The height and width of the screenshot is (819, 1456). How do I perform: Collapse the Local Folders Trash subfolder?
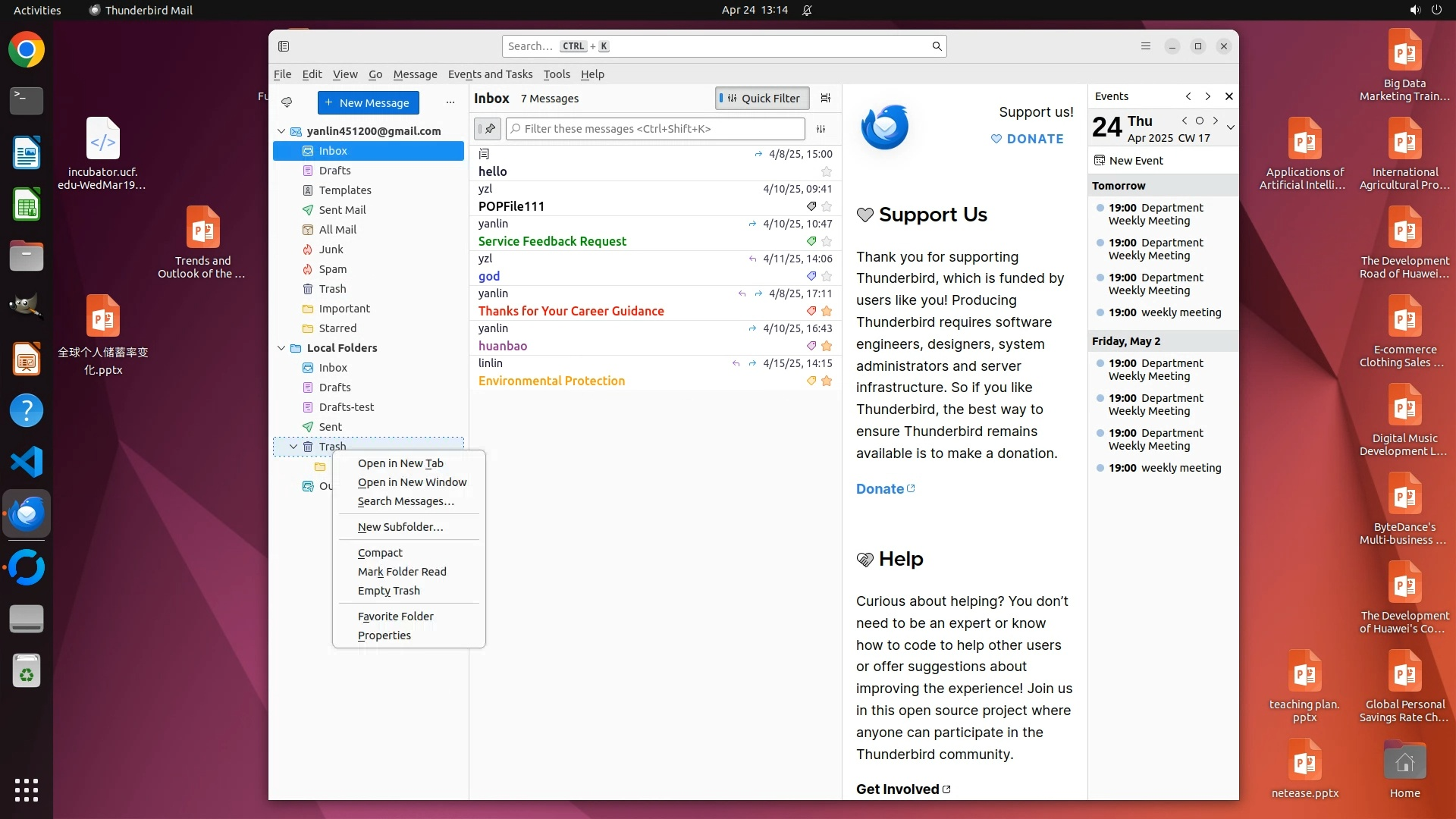[x=293, y=447]
